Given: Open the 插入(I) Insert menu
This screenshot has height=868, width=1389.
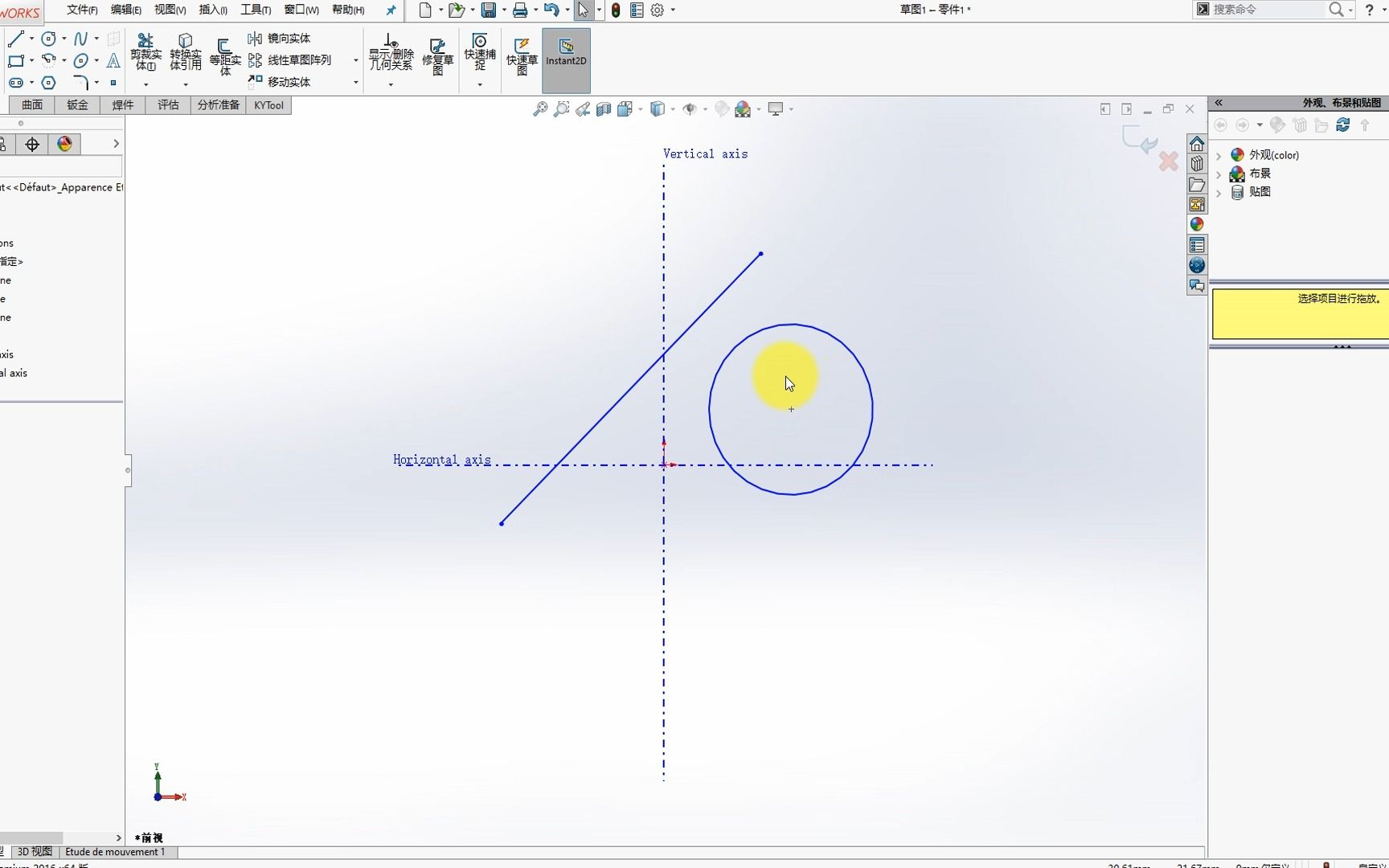Looking at the screenshot, I should (213, 10).
